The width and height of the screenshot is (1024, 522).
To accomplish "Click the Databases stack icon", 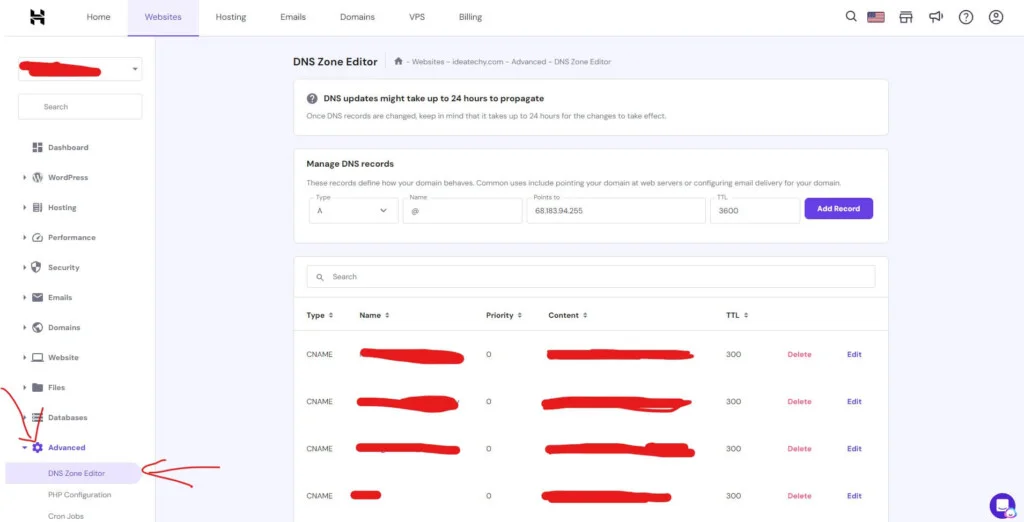I will tap(37, 417).
